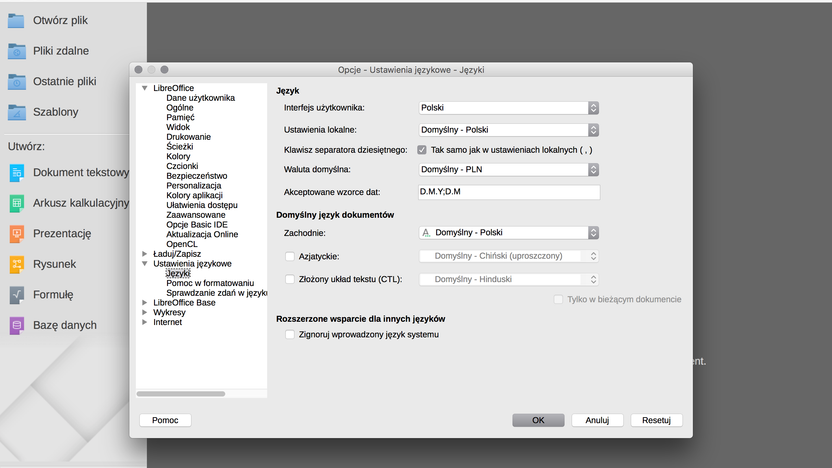Expand the Internet tree node
Screen dimensions: 832x468
(144, 322)
